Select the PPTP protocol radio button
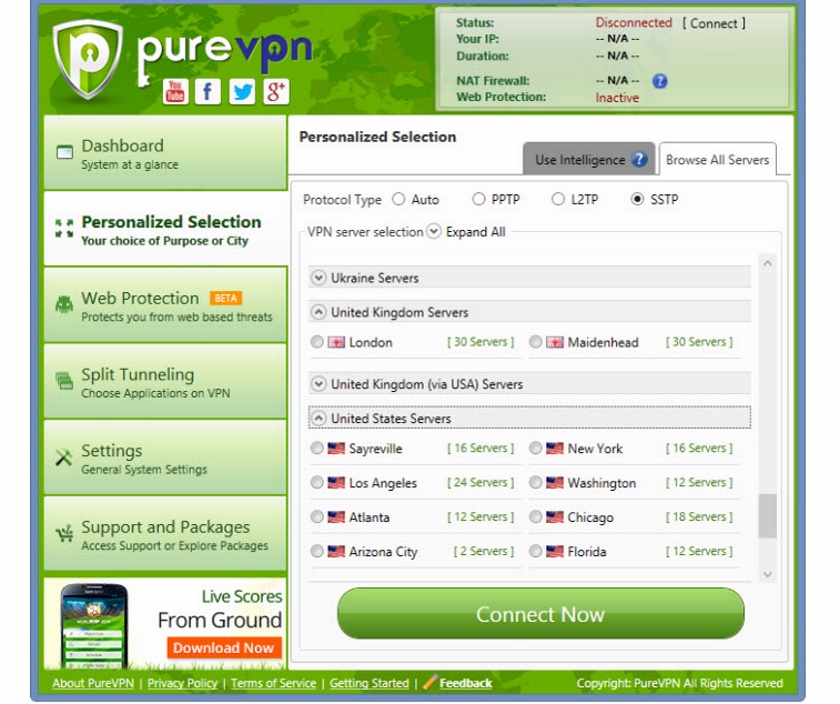Screen dimensions: 840x704 (x=479, y=199)
